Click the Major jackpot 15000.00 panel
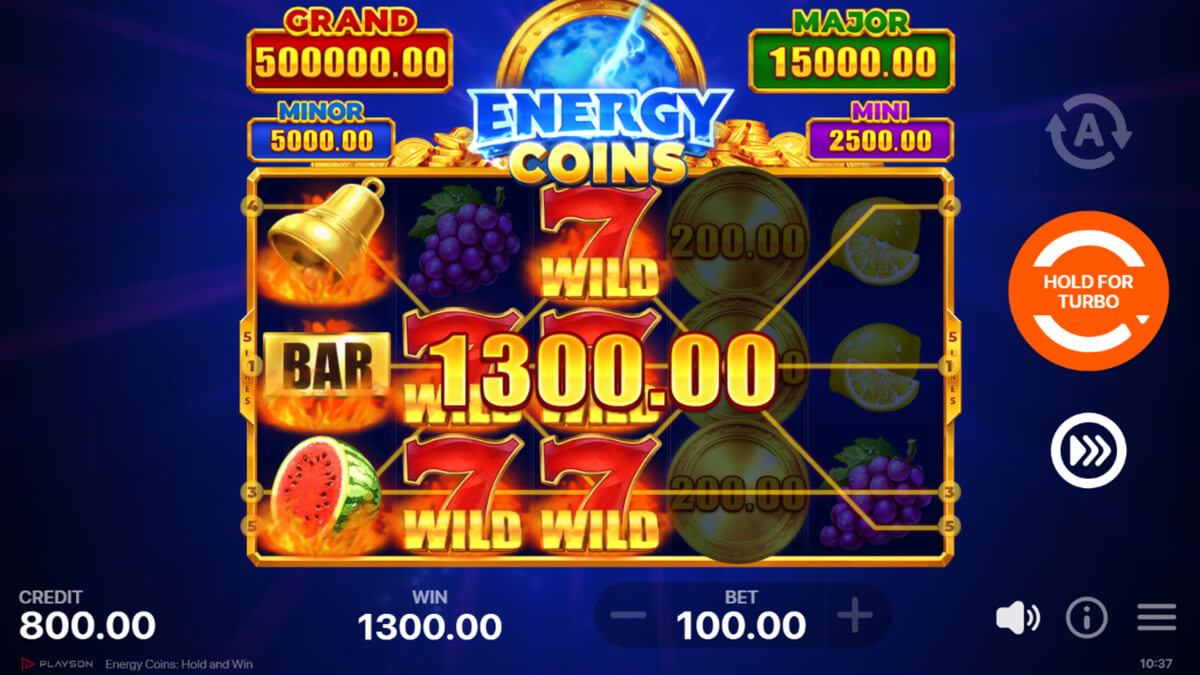 pyautogui.click(x=851, y=61)
